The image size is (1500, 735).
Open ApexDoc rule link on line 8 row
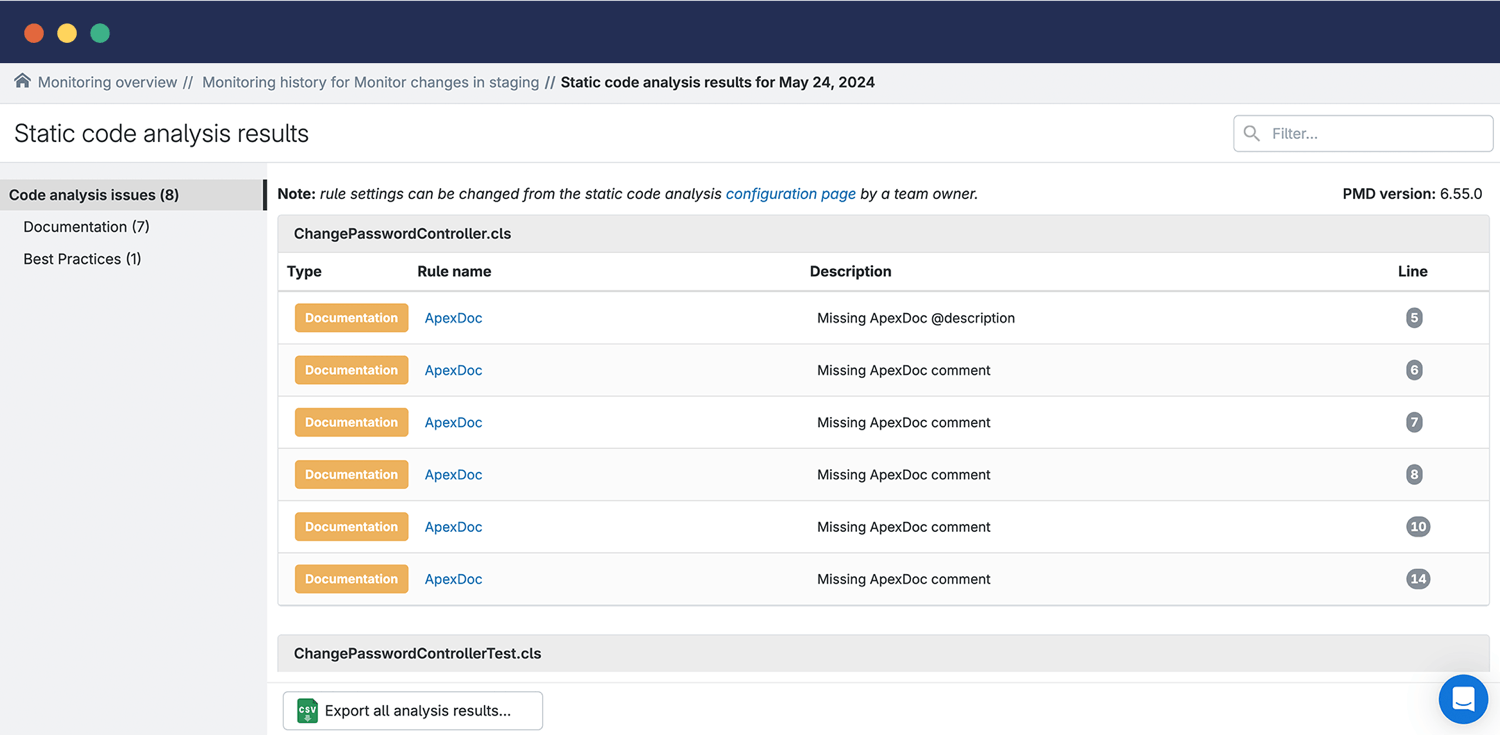(x=453, y=475)
